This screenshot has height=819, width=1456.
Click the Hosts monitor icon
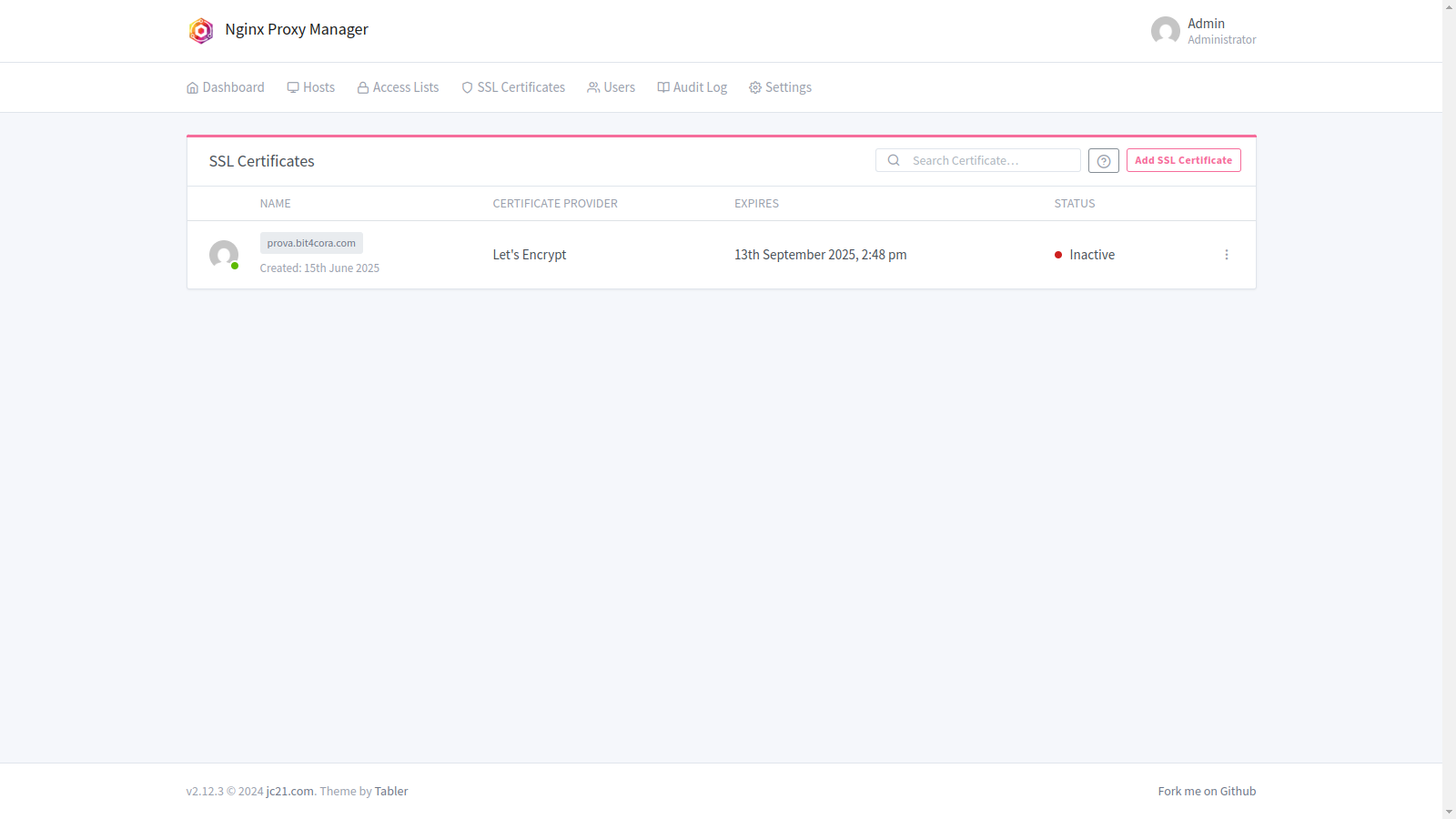[x=293, y=87]
